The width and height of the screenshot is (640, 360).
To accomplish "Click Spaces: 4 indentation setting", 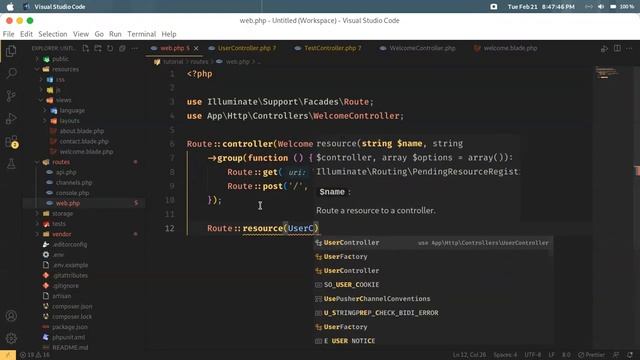I will coord(505,355).
